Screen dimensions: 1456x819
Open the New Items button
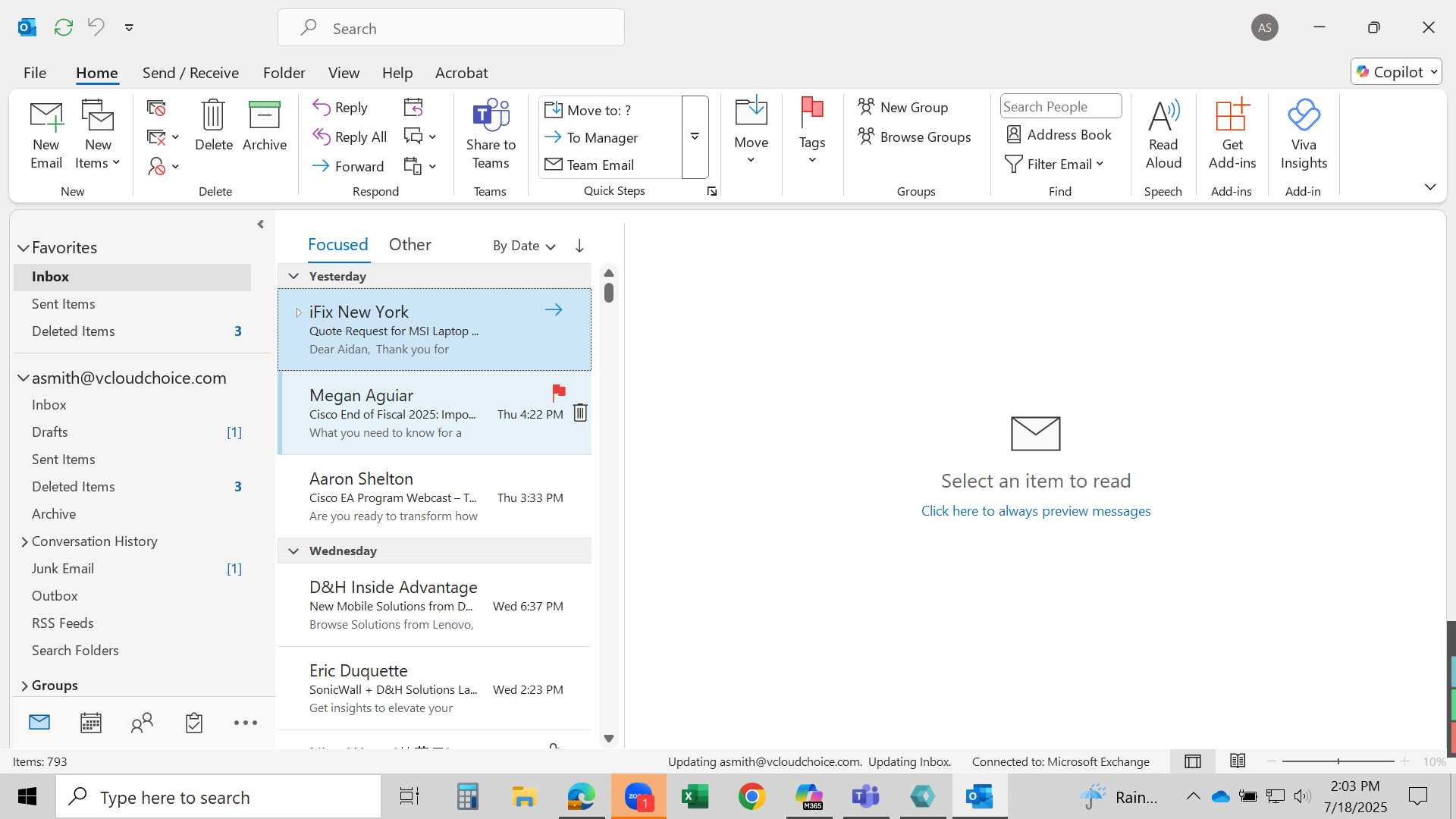pyautogui.click(x=98, y=135)
